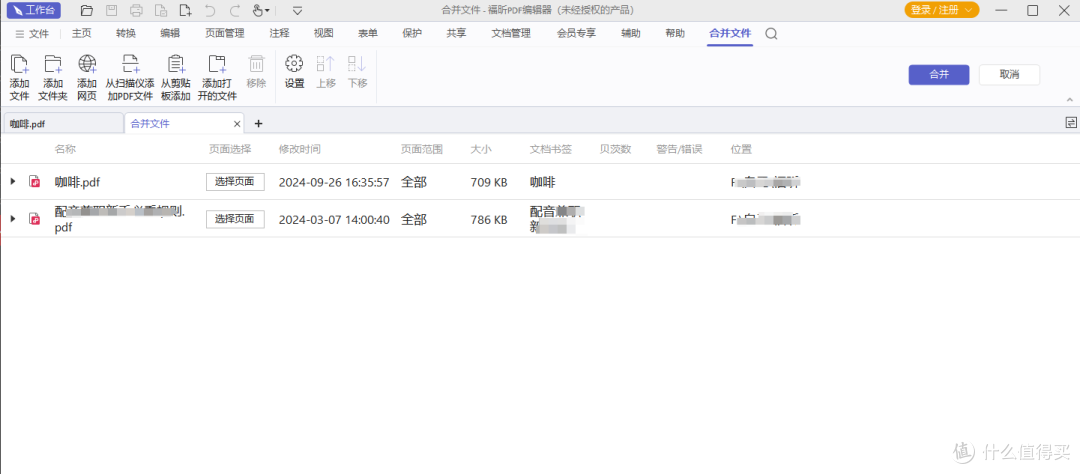Open the 帮助 ribbon tab
Screen dimensions: 1080x474
(675, 33)
